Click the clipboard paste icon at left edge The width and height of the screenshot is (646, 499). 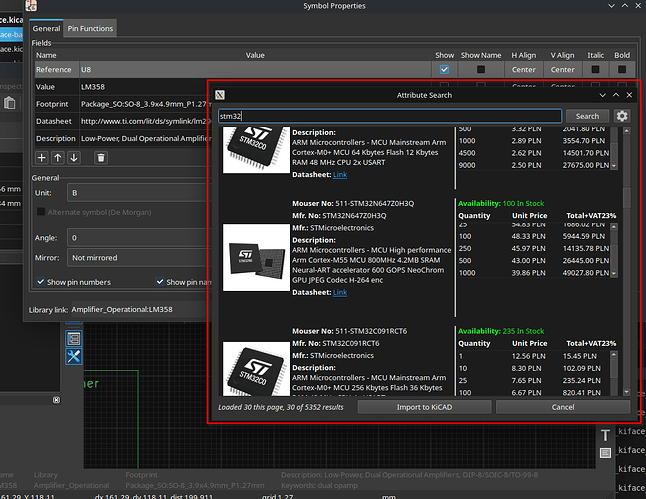(x=9, y=103)
